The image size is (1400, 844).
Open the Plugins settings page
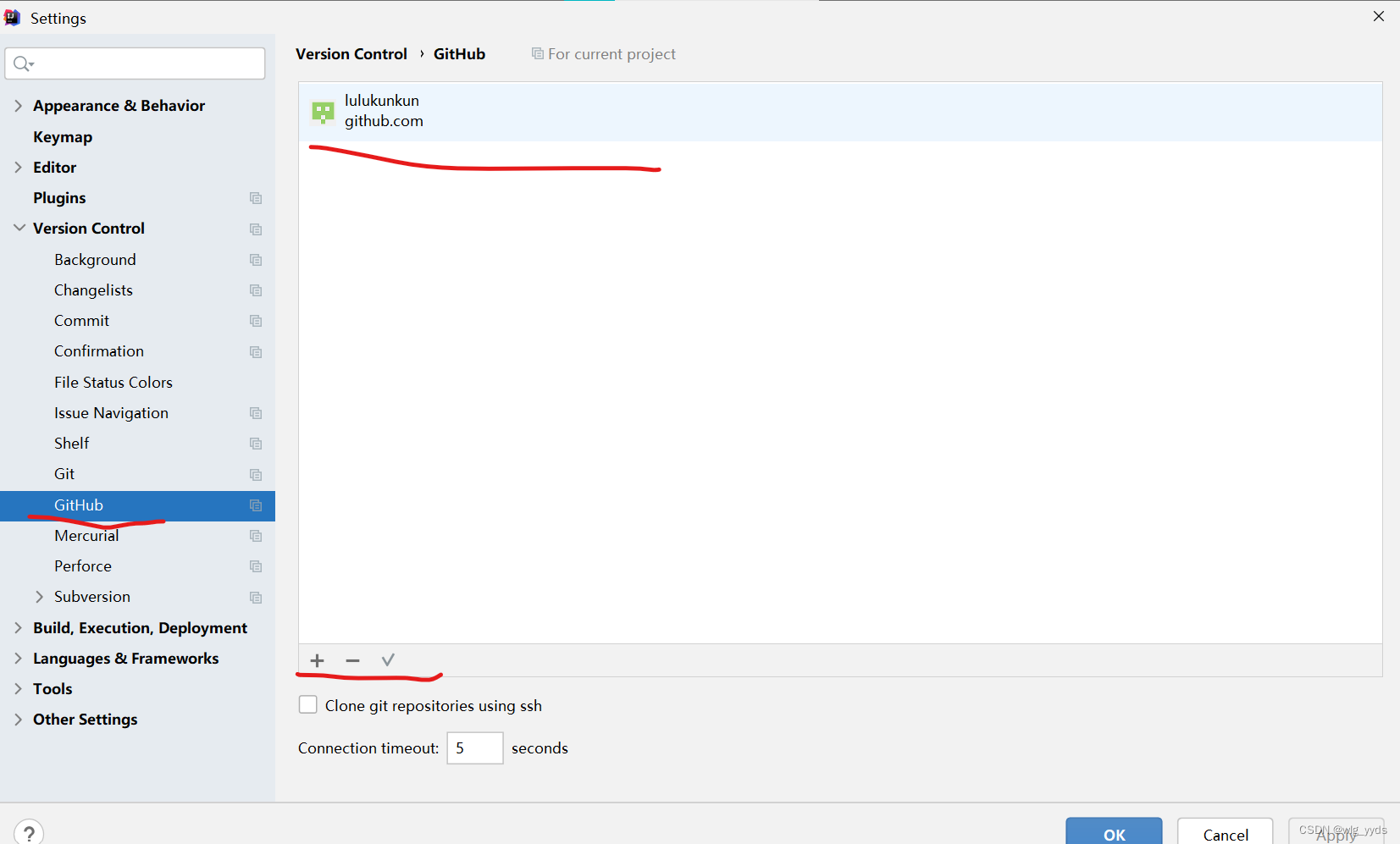(x=59, y=198)
